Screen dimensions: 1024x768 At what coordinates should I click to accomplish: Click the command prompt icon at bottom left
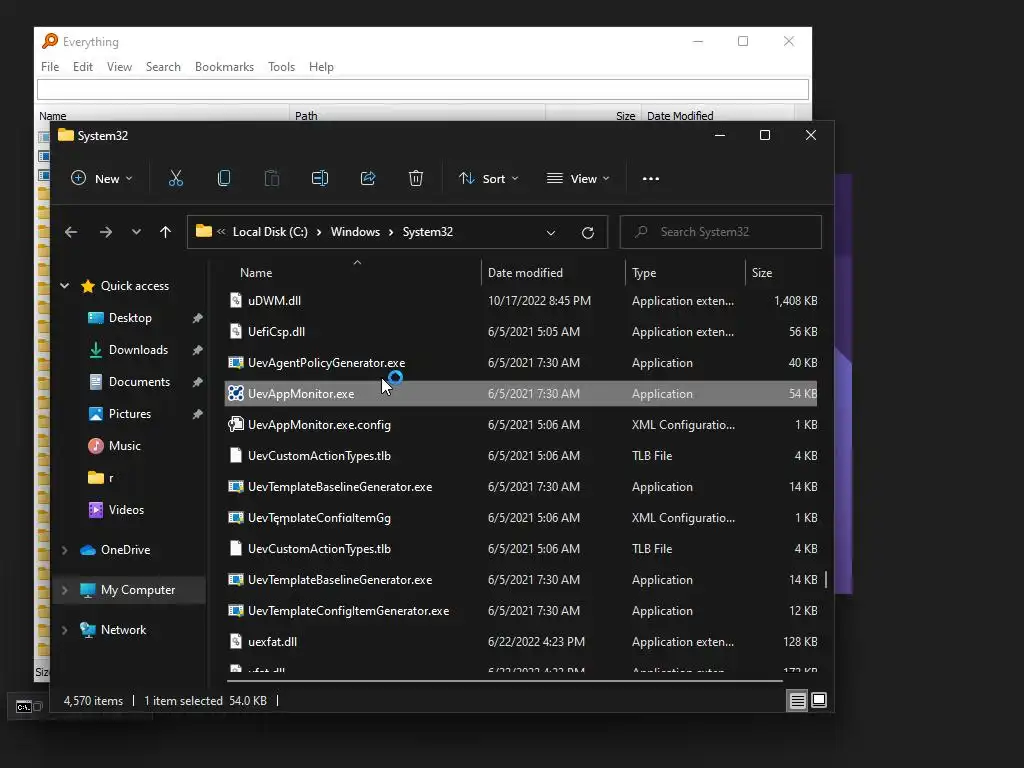[x=24, y=707]
